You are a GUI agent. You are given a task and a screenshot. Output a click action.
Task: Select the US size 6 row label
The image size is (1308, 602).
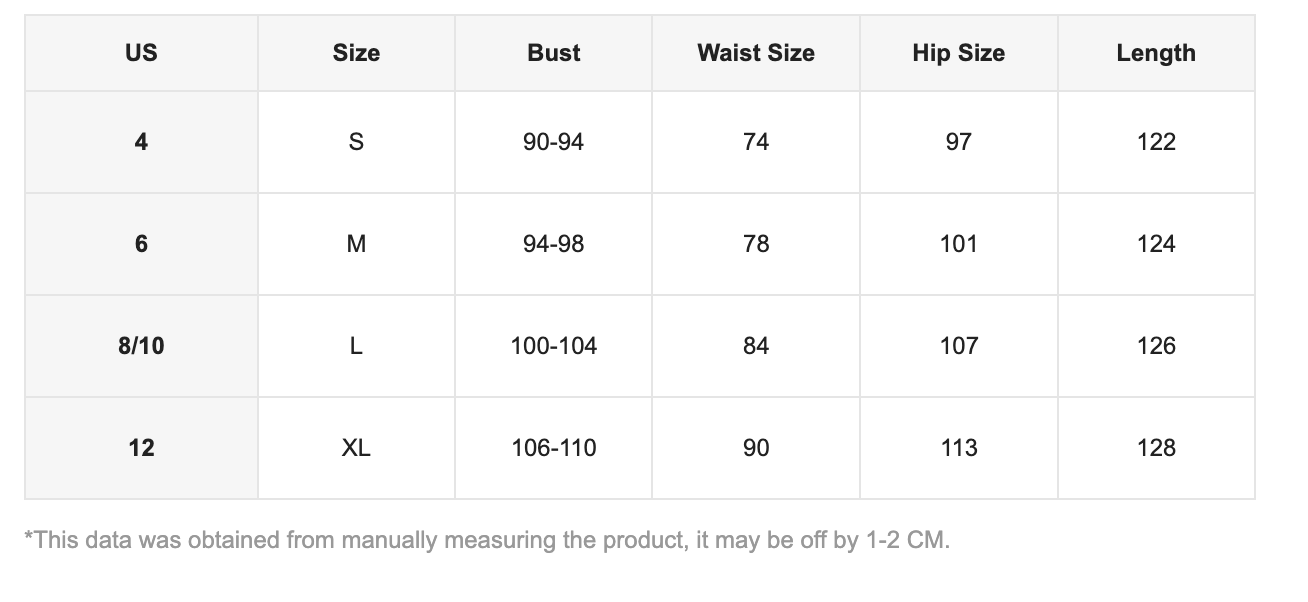(141, 244)
